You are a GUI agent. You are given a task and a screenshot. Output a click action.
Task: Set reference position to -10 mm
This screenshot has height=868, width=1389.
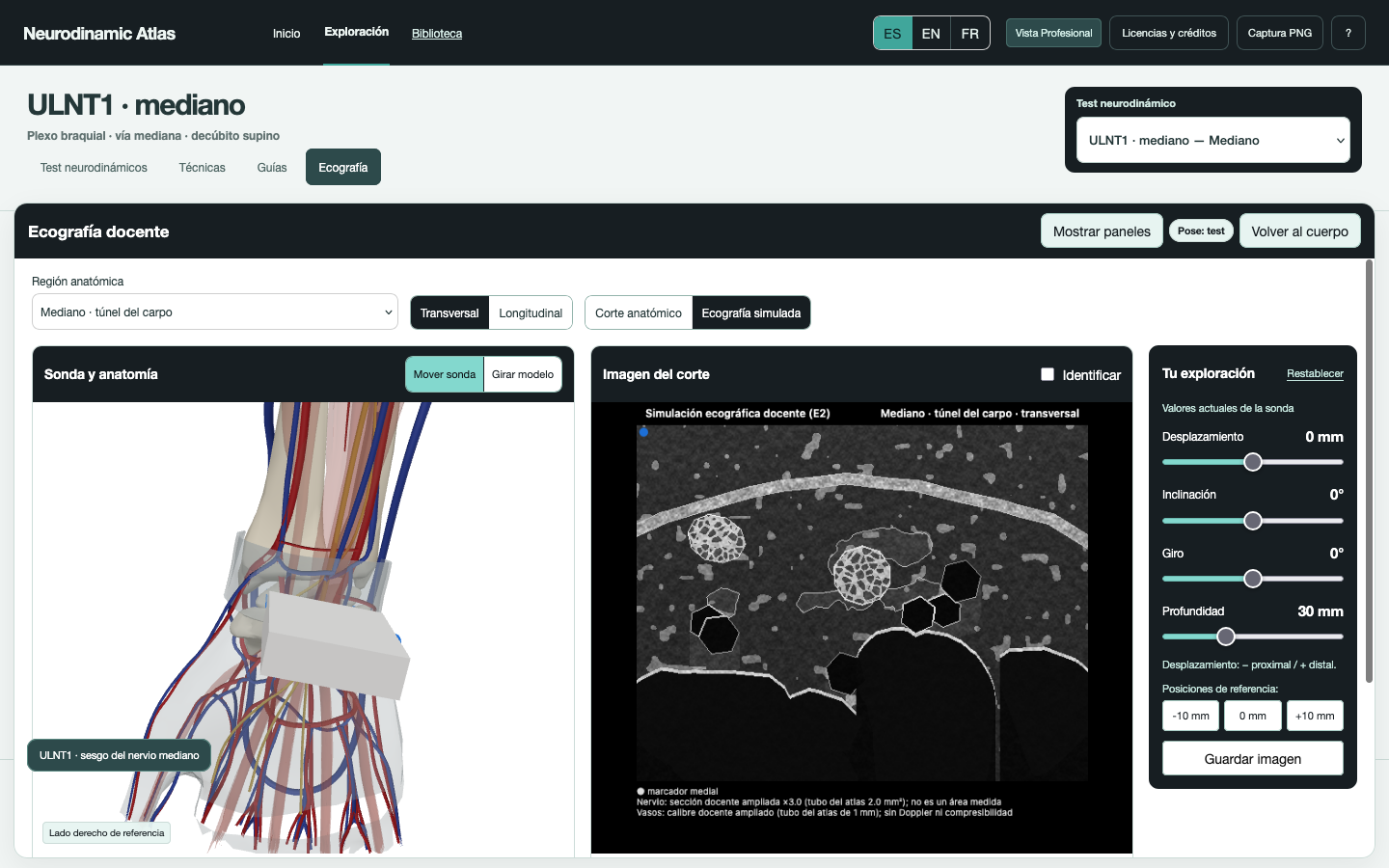(1190, 716)
